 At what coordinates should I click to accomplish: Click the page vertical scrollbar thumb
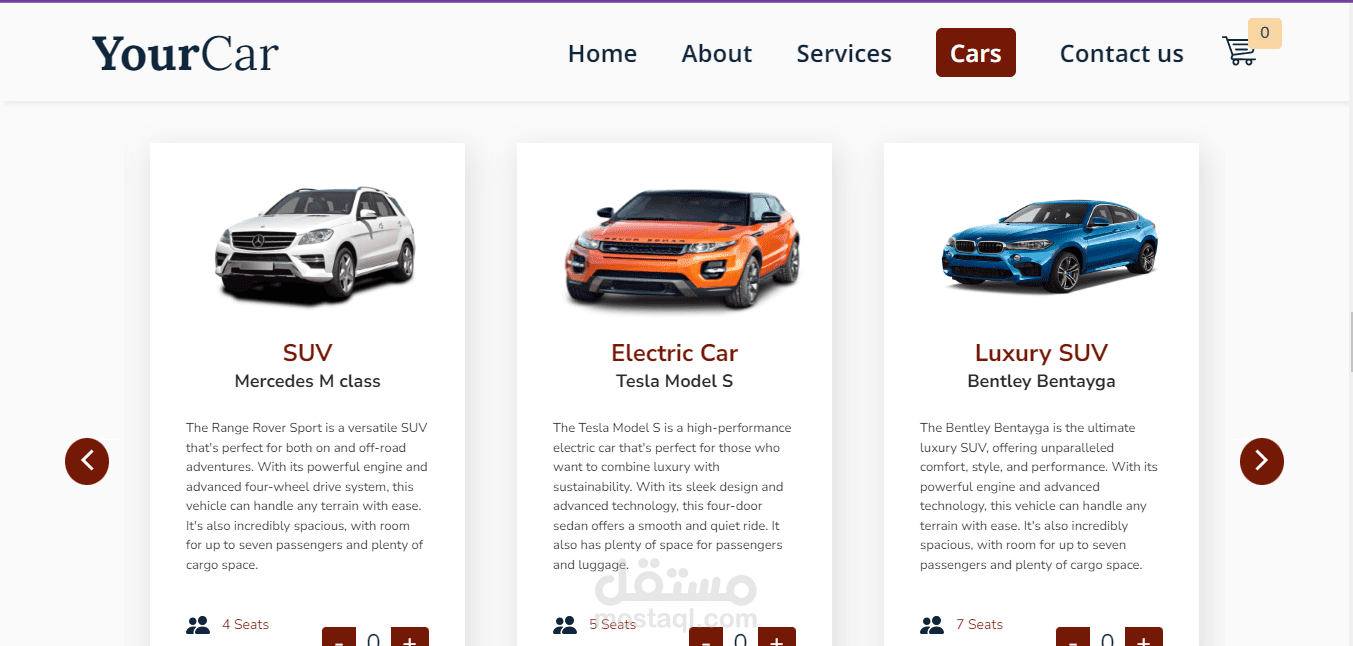click(1350, 340)
